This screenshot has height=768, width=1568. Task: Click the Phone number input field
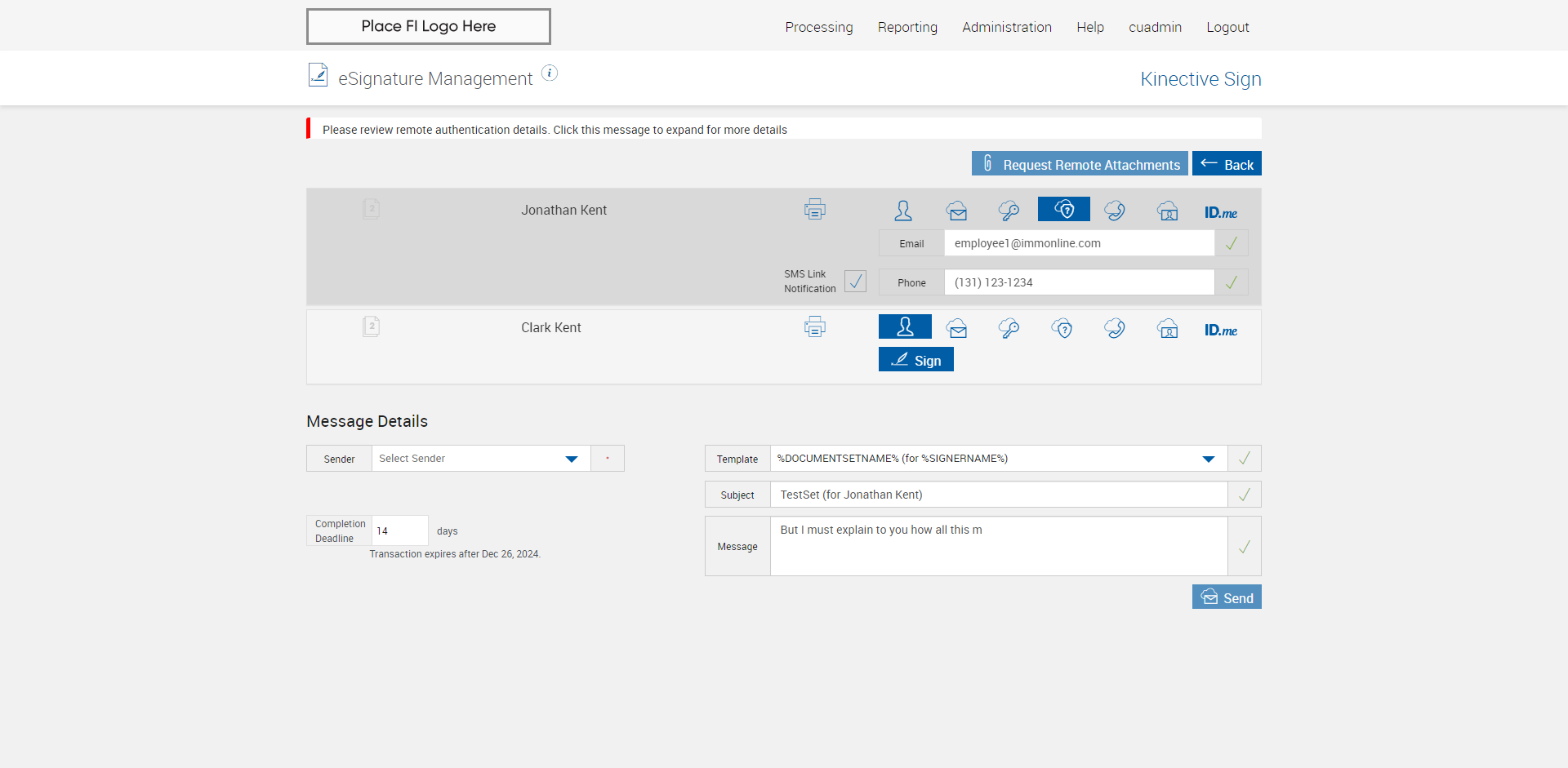pos(1080,282)
